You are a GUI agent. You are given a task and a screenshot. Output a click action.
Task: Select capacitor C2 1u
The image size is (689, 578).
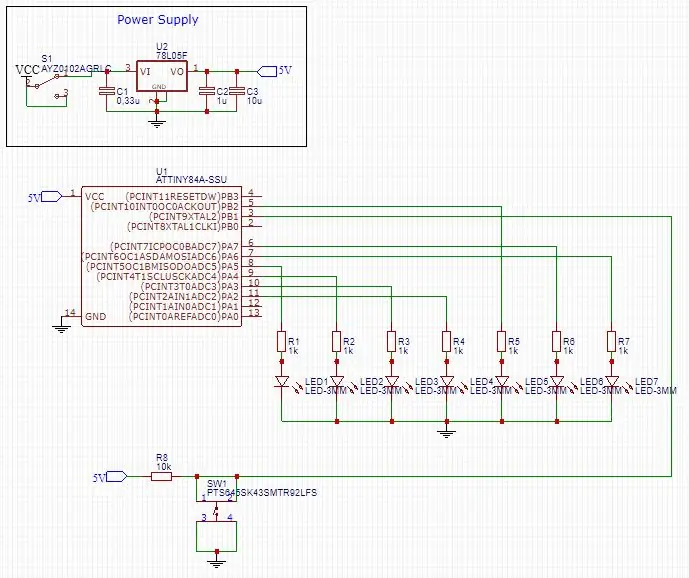click(x=207, y=91)
